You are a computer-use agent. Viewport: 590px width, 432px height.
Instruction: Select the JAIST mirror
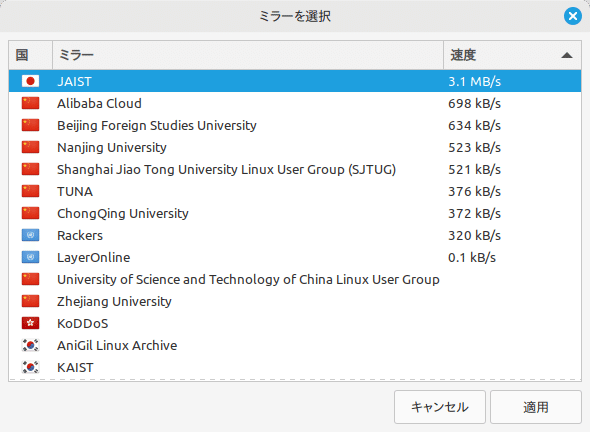[295, 81]
